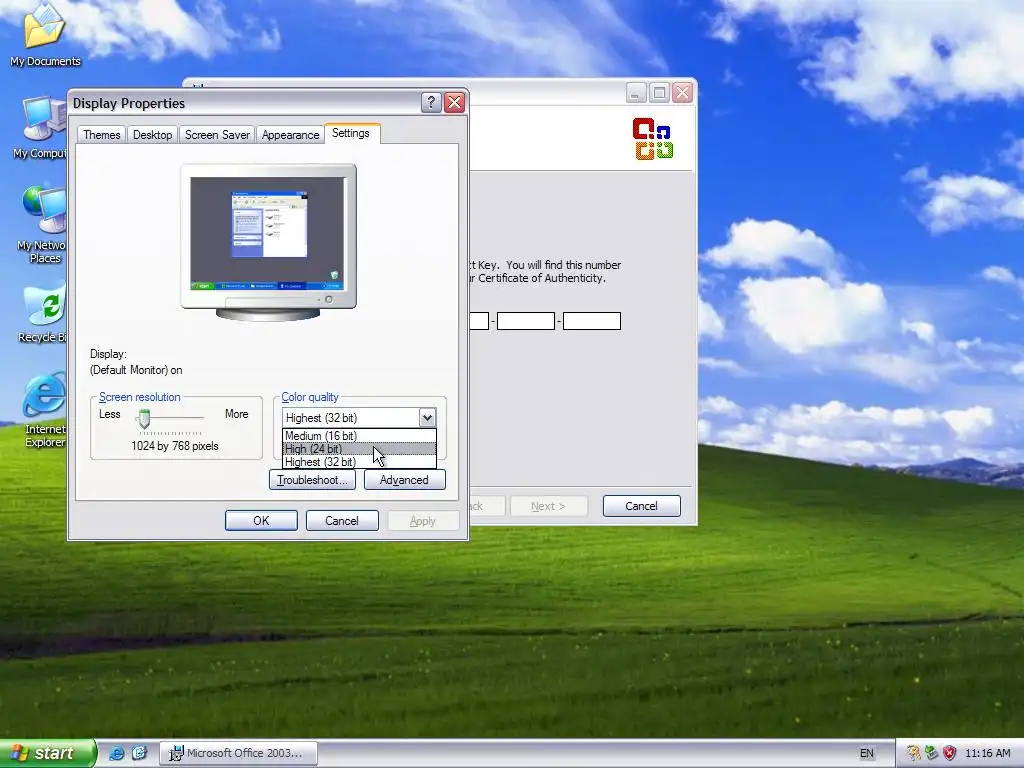
Task: Click the fourth product key field
Action: coord(526,321)
